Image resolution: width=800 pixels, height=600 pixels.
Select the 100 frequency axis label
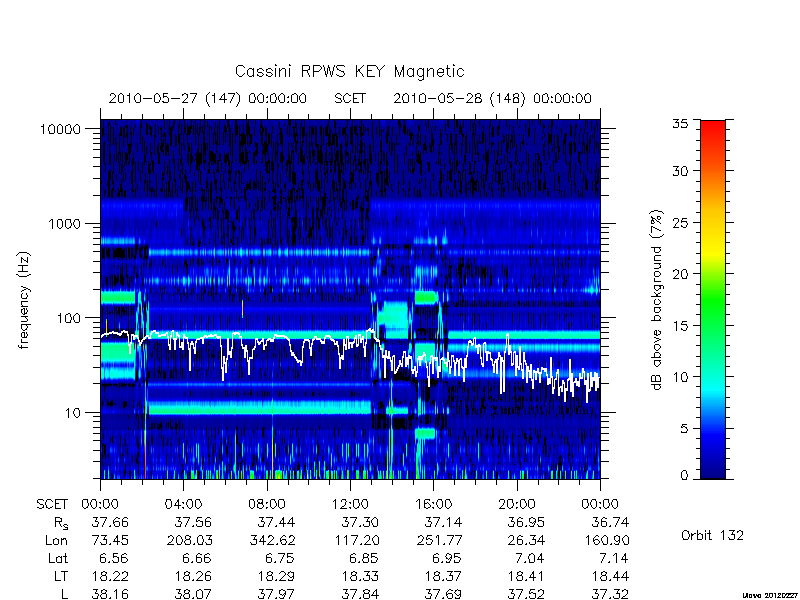[68, 318]
